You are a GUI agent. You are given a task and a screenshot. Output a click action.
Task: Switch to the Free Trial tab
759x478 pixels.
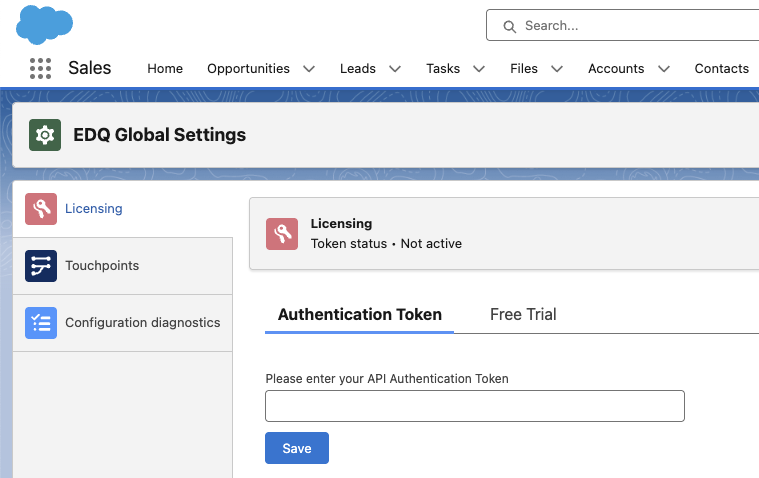(x=523, y=314)
